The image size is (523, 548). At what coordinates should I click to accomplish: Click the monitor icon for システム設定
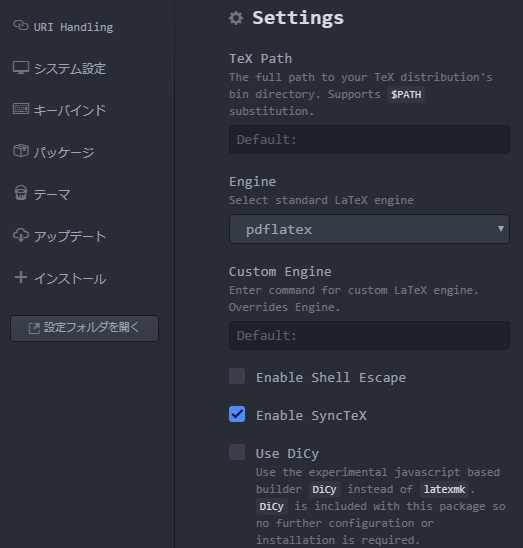pos(21,67)
